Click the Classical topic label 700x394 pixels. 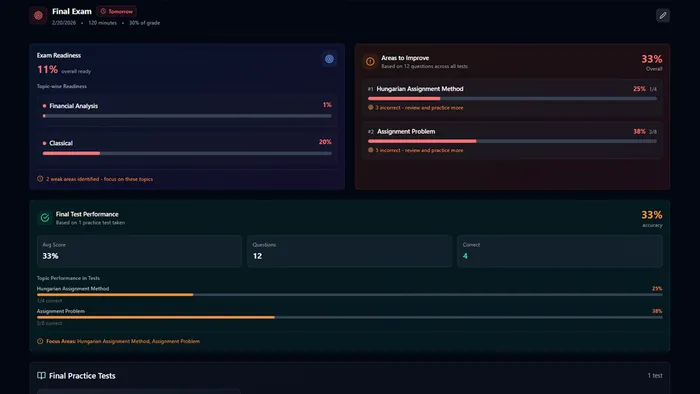(x=61, y=143)
